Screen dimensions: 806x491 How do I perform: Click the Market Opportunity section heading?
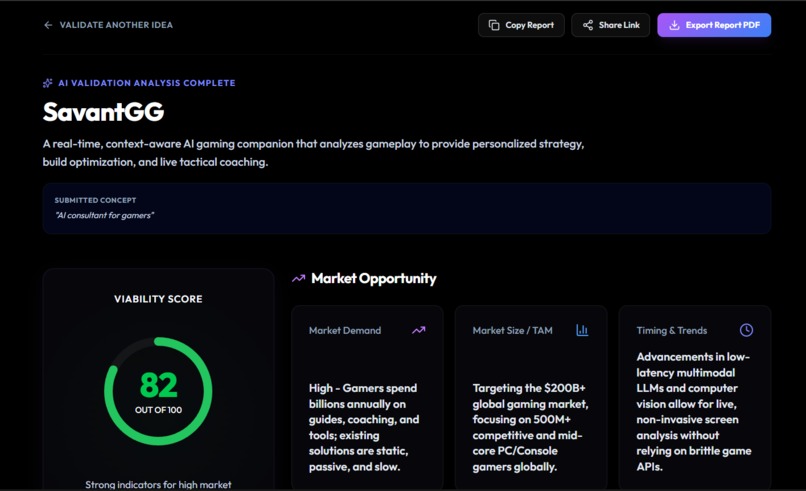[374, 278]
